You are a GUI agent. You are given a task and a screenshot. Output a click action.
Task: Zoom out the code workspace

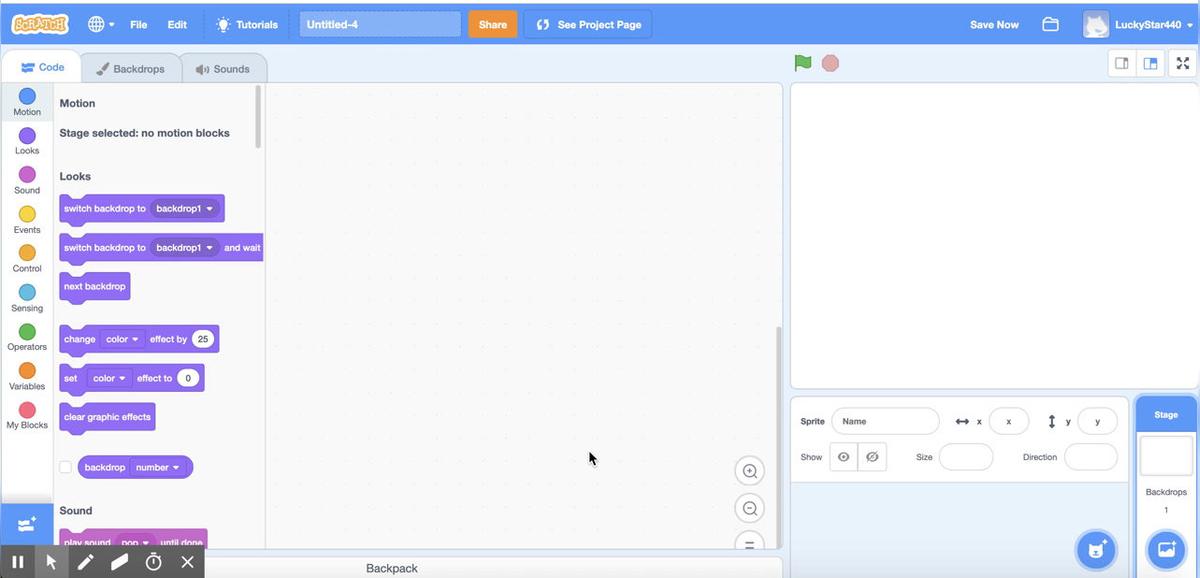(x=749, y=508)
